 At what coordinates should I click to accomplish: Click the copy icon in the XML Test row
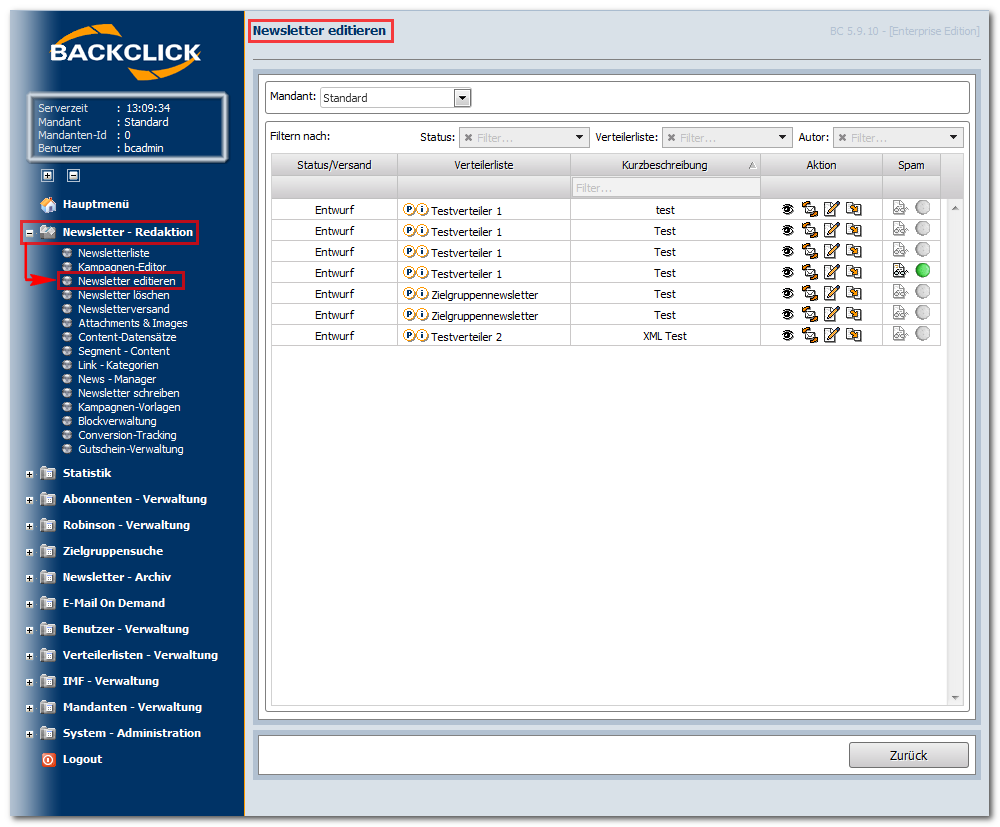point(853,335)
